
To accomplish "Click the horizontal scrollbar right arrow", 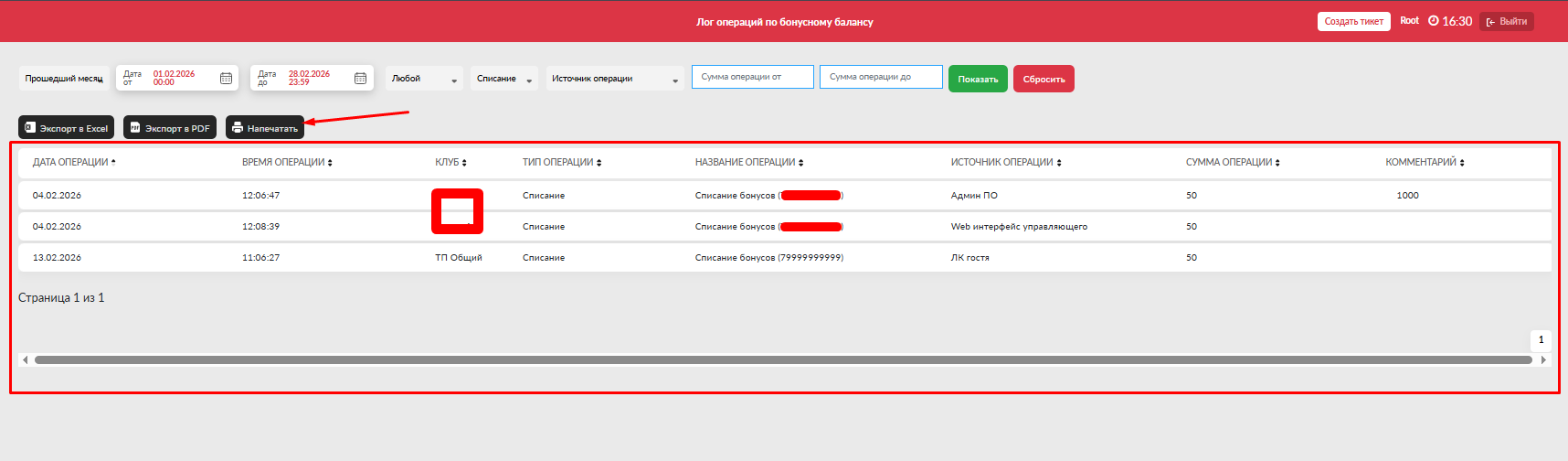I will point(1543,360).
